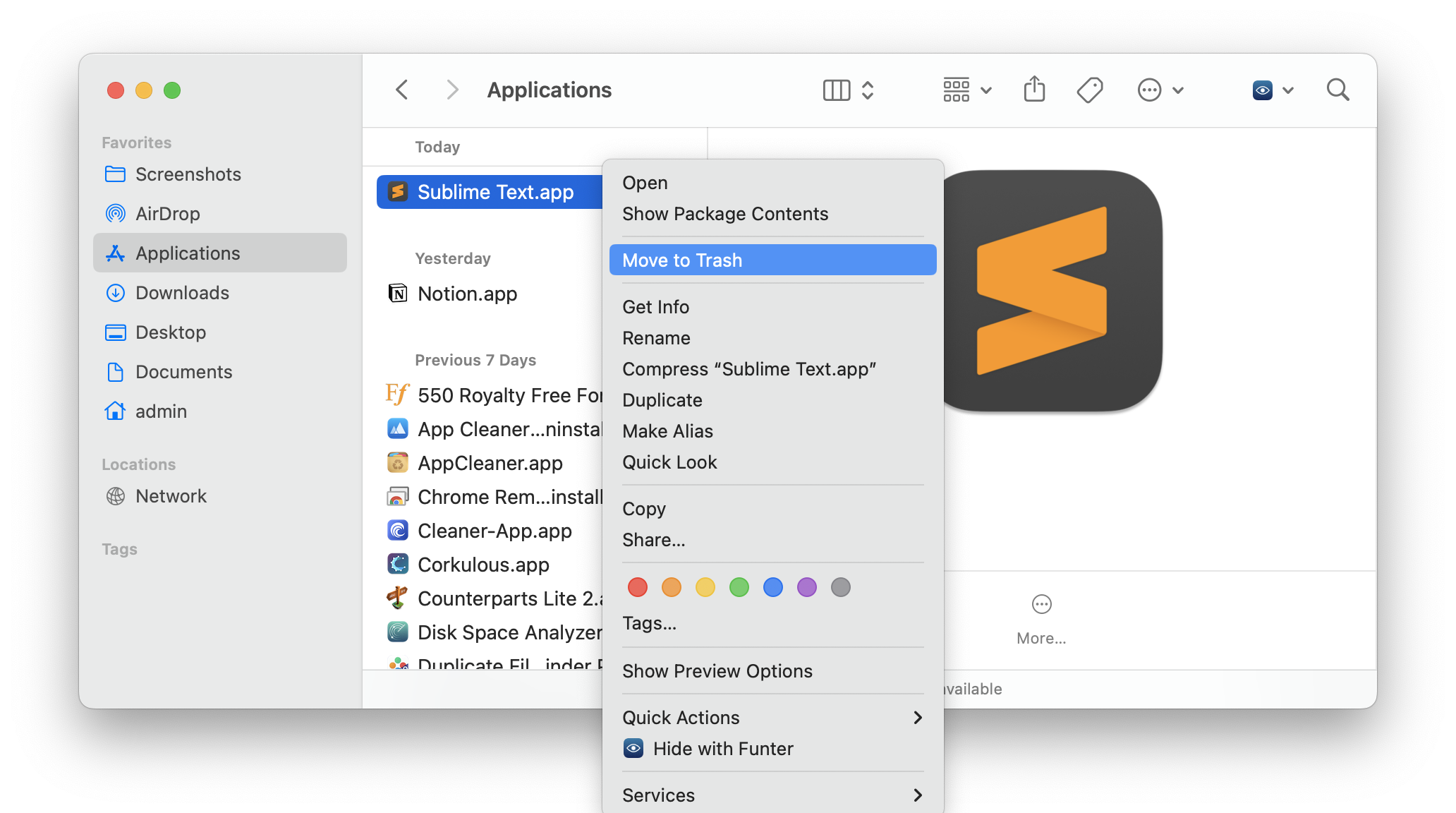Choose Hide with Funter
Viewport: 1456px width, 813px height.
(x=773, y=749)
